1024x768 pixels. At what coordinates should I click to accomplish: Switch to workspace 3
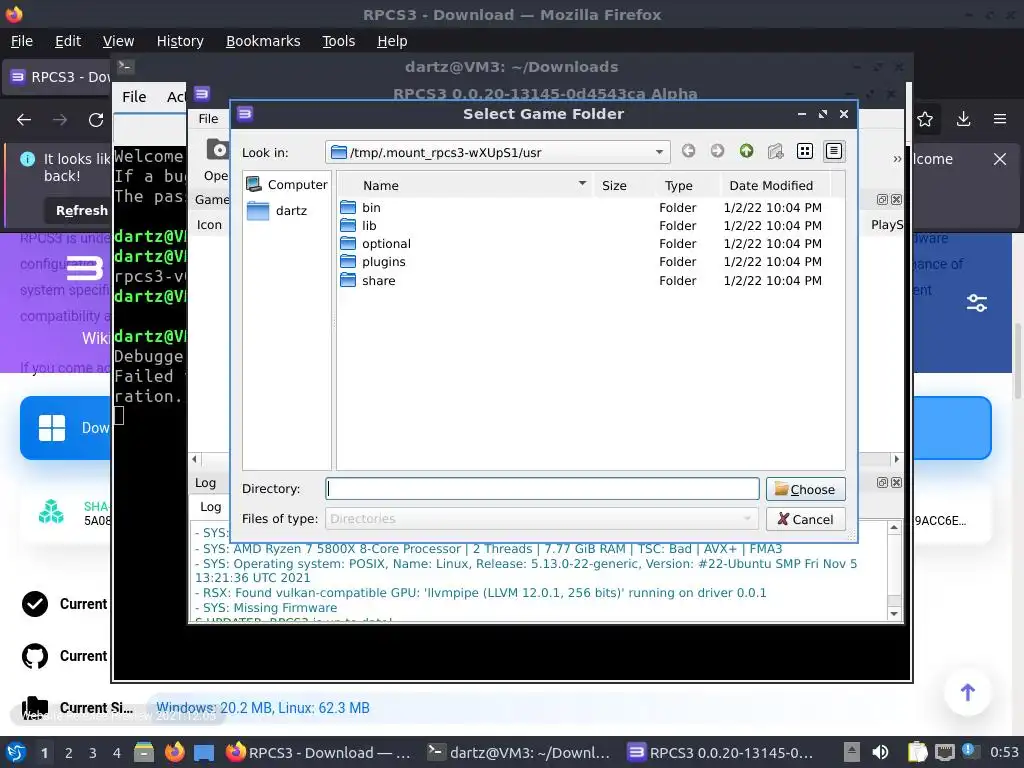pyautogui.click(x=92, y=753)
